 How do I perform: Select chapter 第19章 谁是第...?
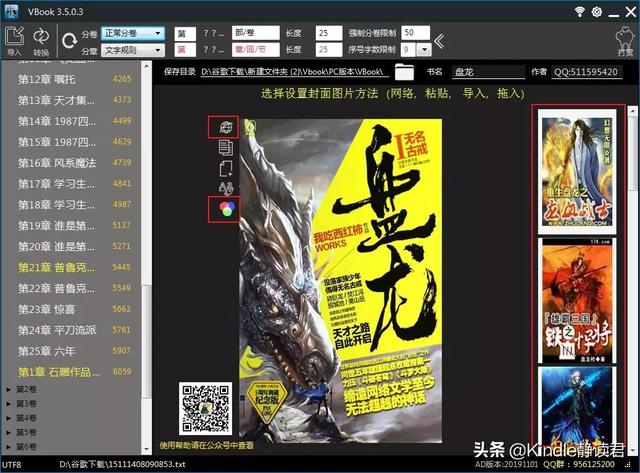pyautogui.click(x=73, y=226)
